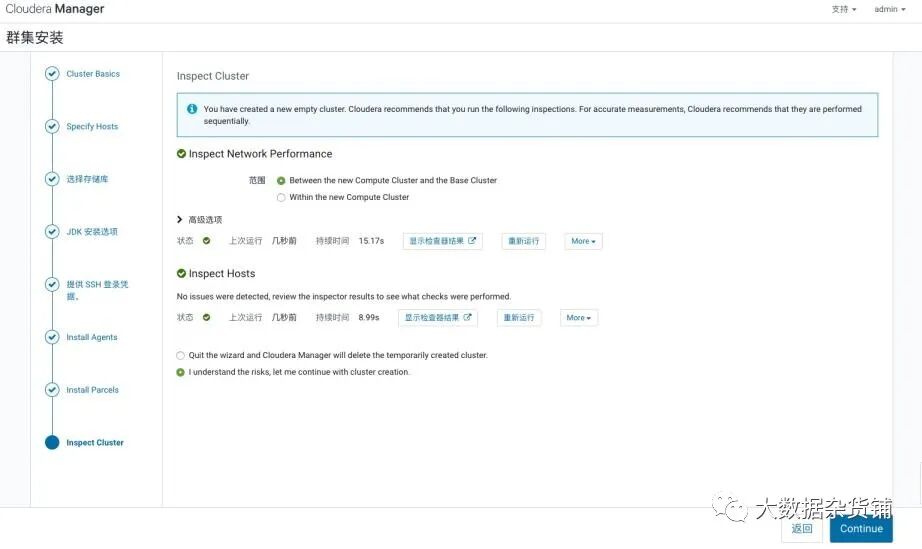The width and height of the screenshot is (922, 549).
Task: Show inspector results for Inspect Hosts
Action: click(x=438, y=317)
